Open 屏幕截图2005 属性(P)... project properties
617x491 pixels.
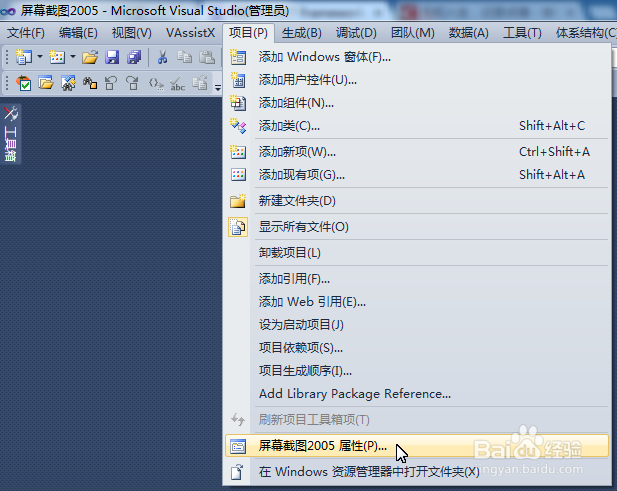pos(417,446)
